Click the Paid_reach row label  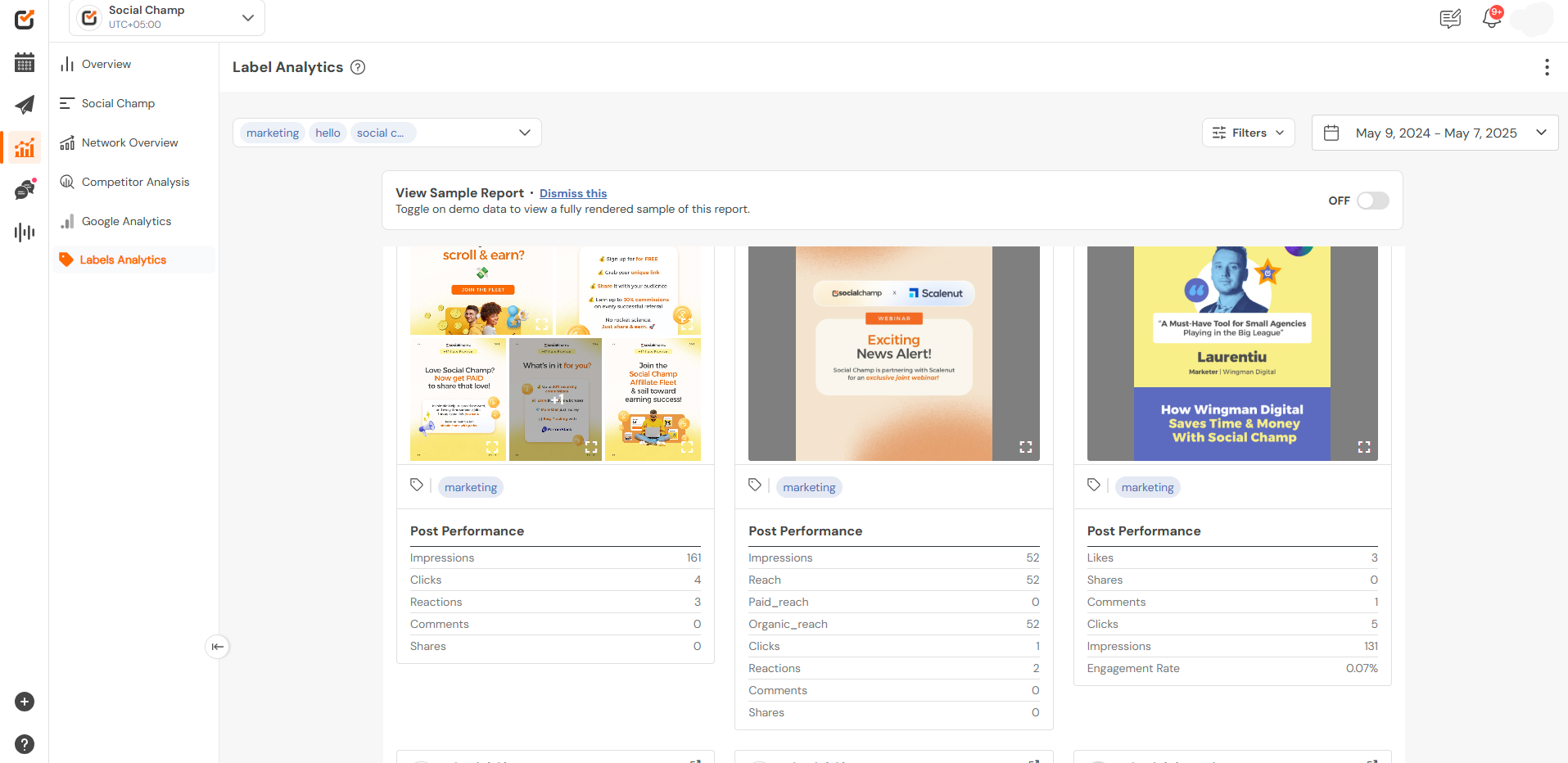[778, 602]
